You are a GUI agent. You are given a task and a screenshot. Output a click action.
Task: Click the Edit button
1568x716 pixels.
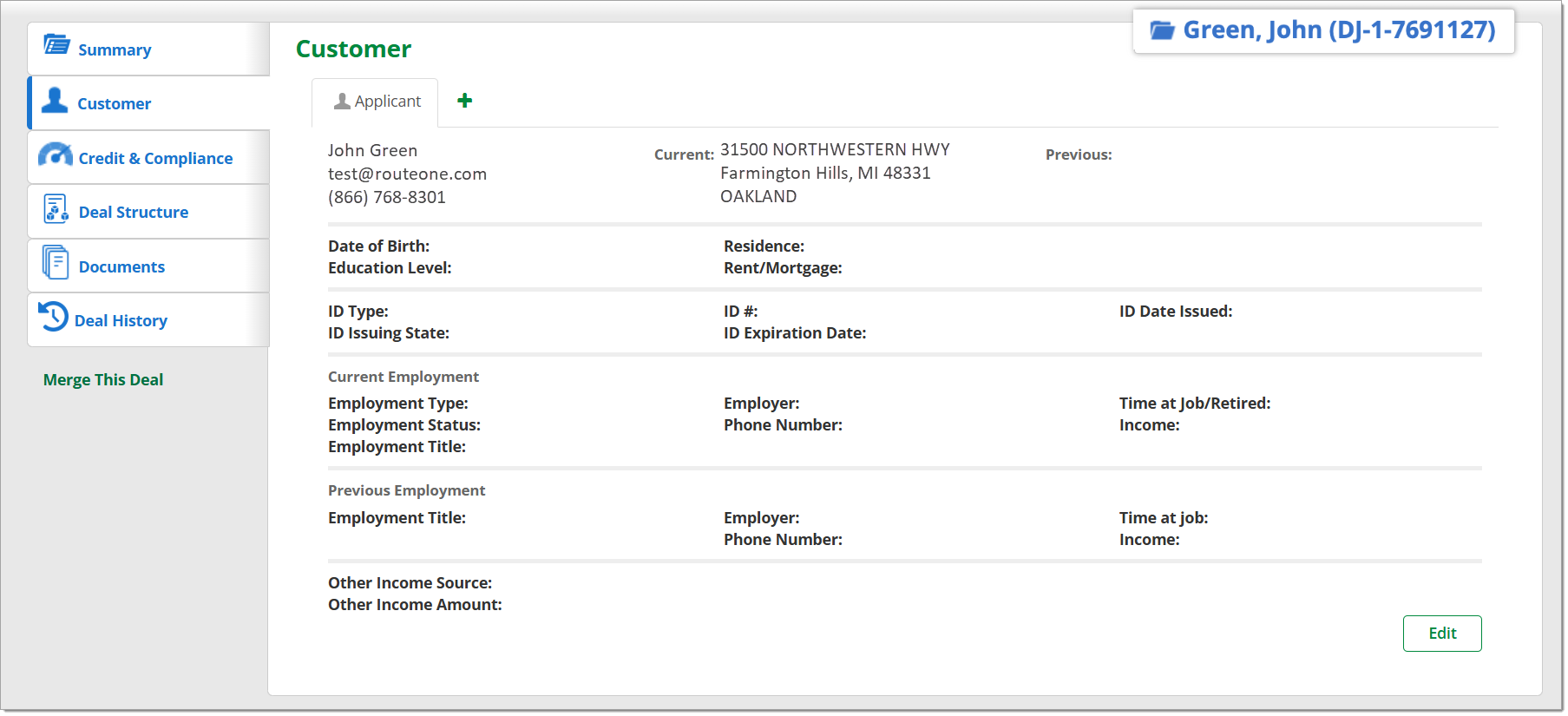tap(1442, 634)
